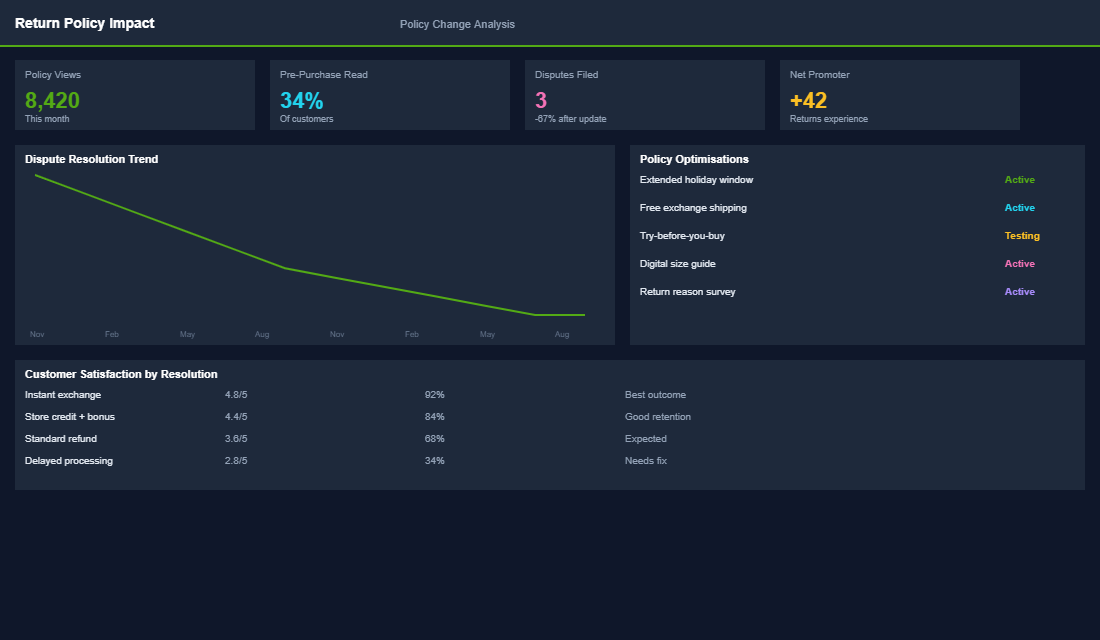This screenshot has height=640, width=1100.
Task: Click the Nov axis label
Action: 37,334
